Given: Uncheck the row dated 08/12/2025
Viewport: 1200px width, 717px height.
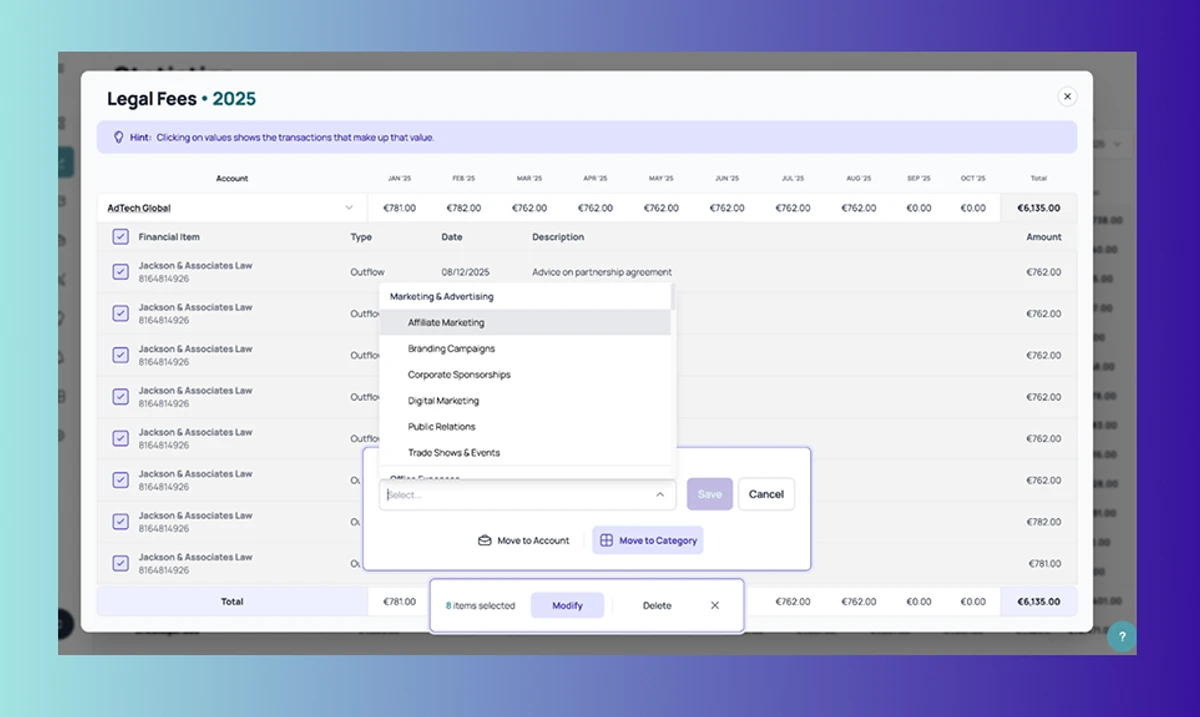Looking at the screenshot, I should tap(121, 272).
